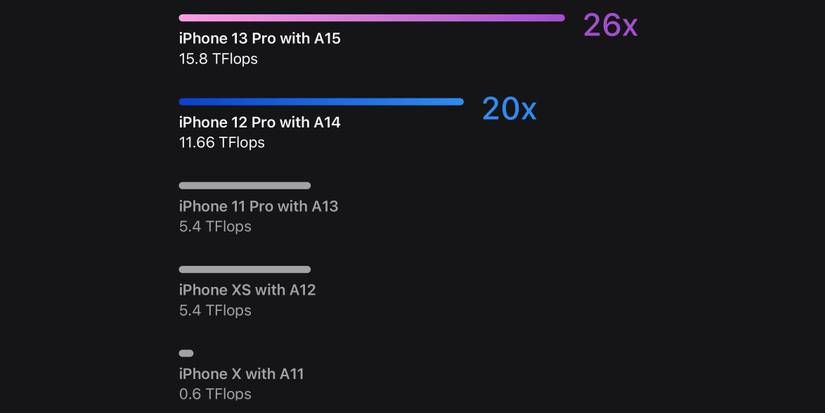The width and height of the screenshot is (825, 413).
Task: Select the iPhone 12 Pro with A14 label
Action: point(260,123)
